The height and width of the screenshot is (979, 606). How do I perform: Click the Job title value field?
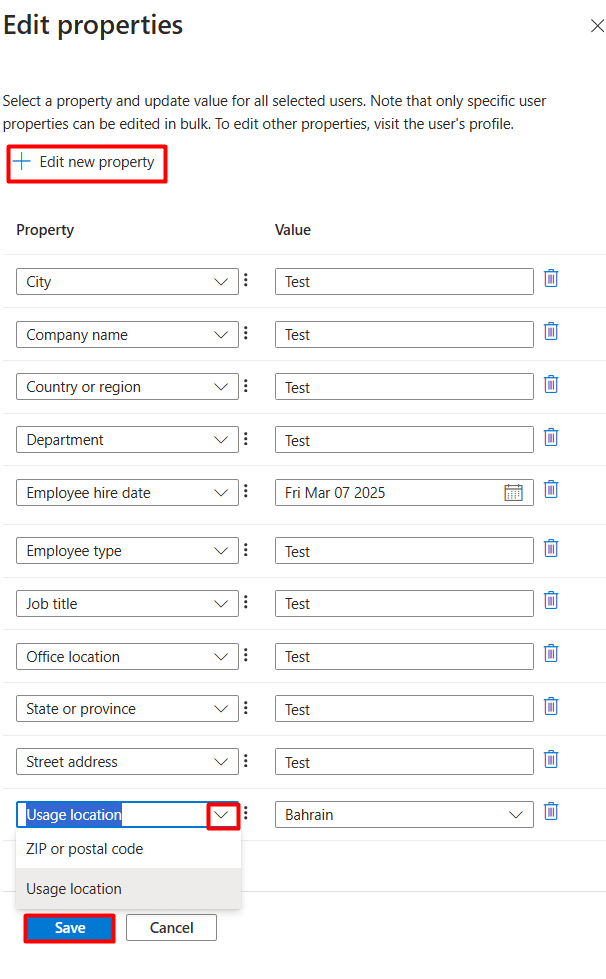(404, 604)
